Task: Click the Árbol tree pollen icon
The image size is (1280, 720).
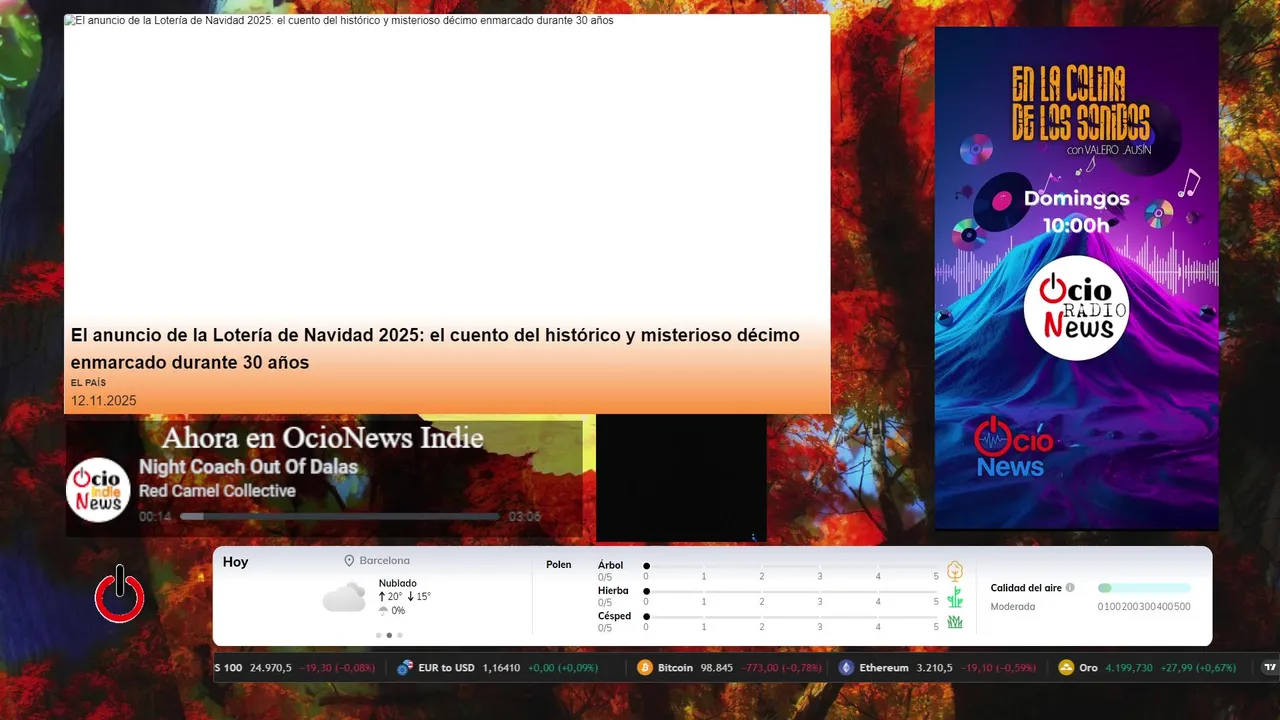Action: [x=955, y=571]
